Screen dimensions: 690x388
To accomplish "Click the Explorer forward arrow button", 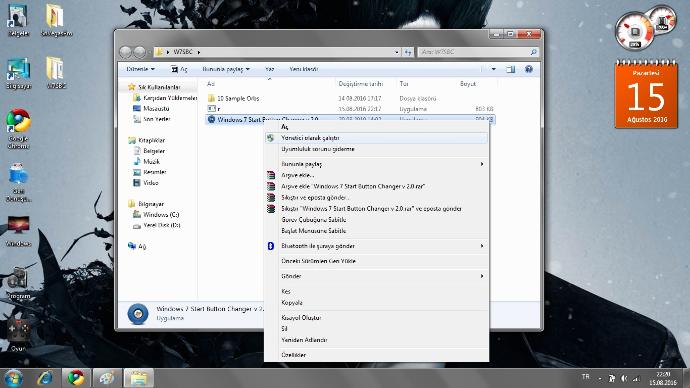I will [x=139, y=52].
